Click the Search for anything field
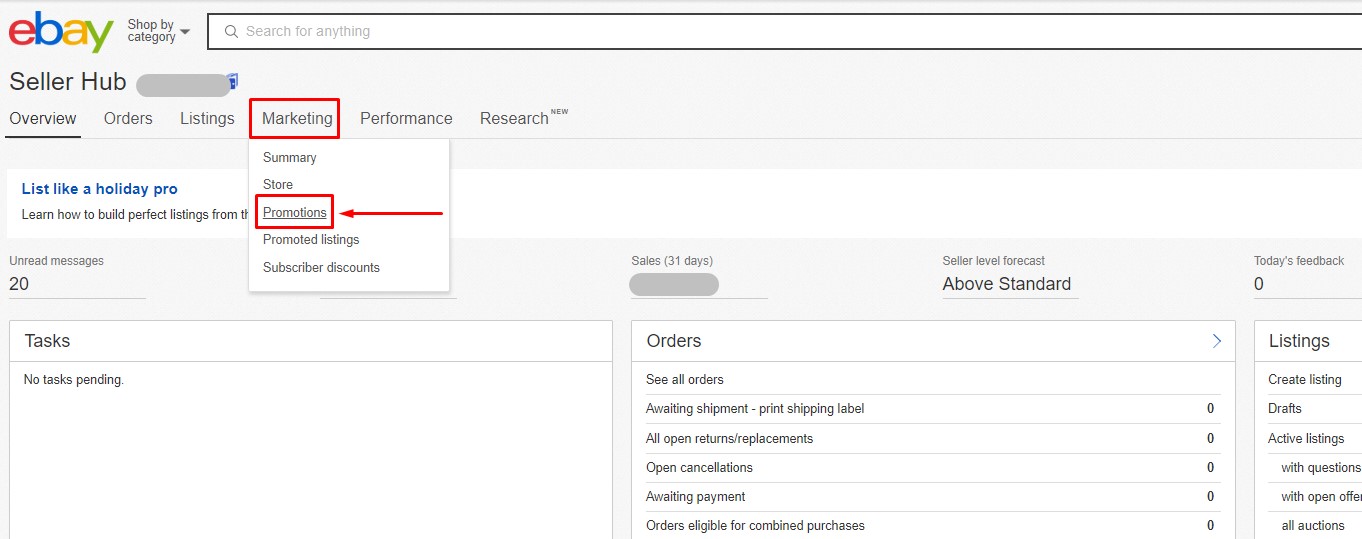This screenshot has width=1362, height=539. 785,32
